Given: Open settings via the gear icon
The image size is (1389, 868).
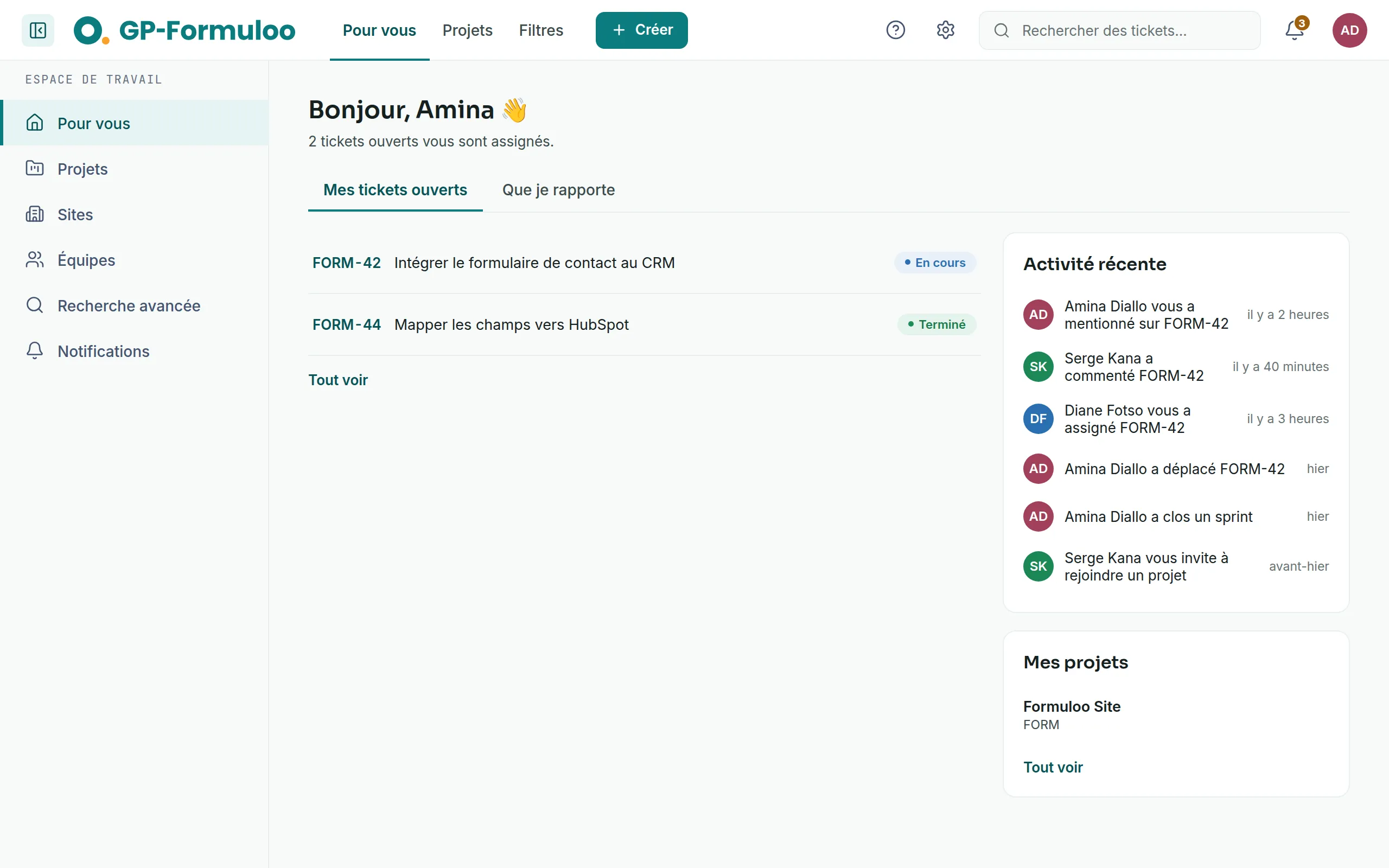Looking at the screenshot, I should (x=945, y=30).
